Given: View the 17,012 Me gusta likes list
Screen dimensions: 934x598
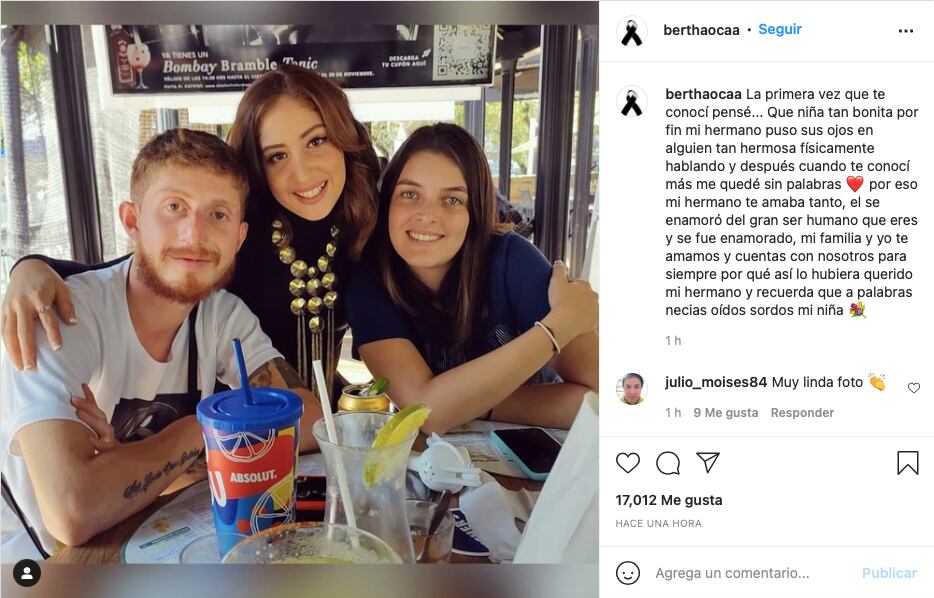Looking at the screenshot, I should click(669, 500).
